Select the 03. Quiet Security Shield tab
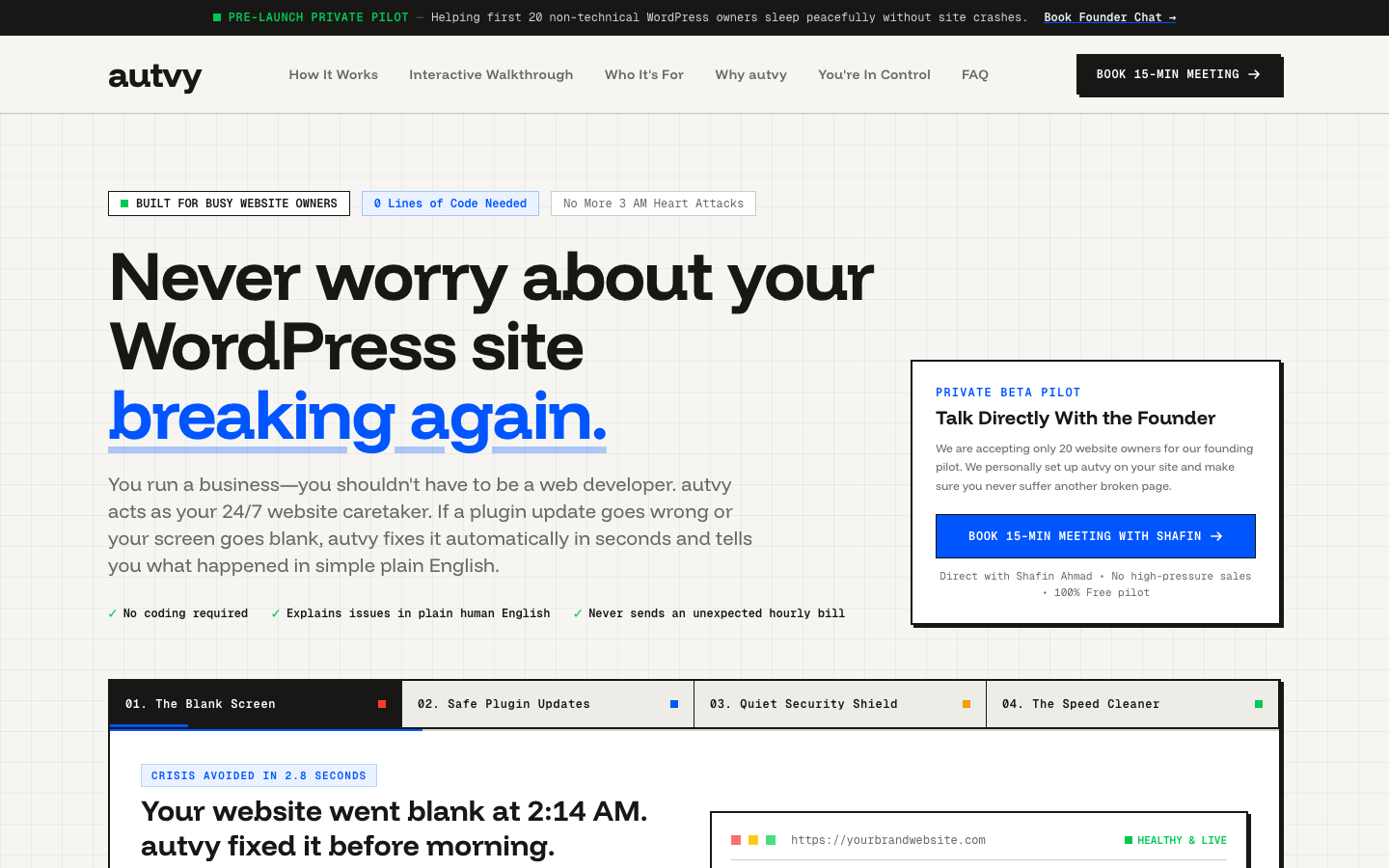Screen dimensions: 1389x868 [x=839, y=704]
